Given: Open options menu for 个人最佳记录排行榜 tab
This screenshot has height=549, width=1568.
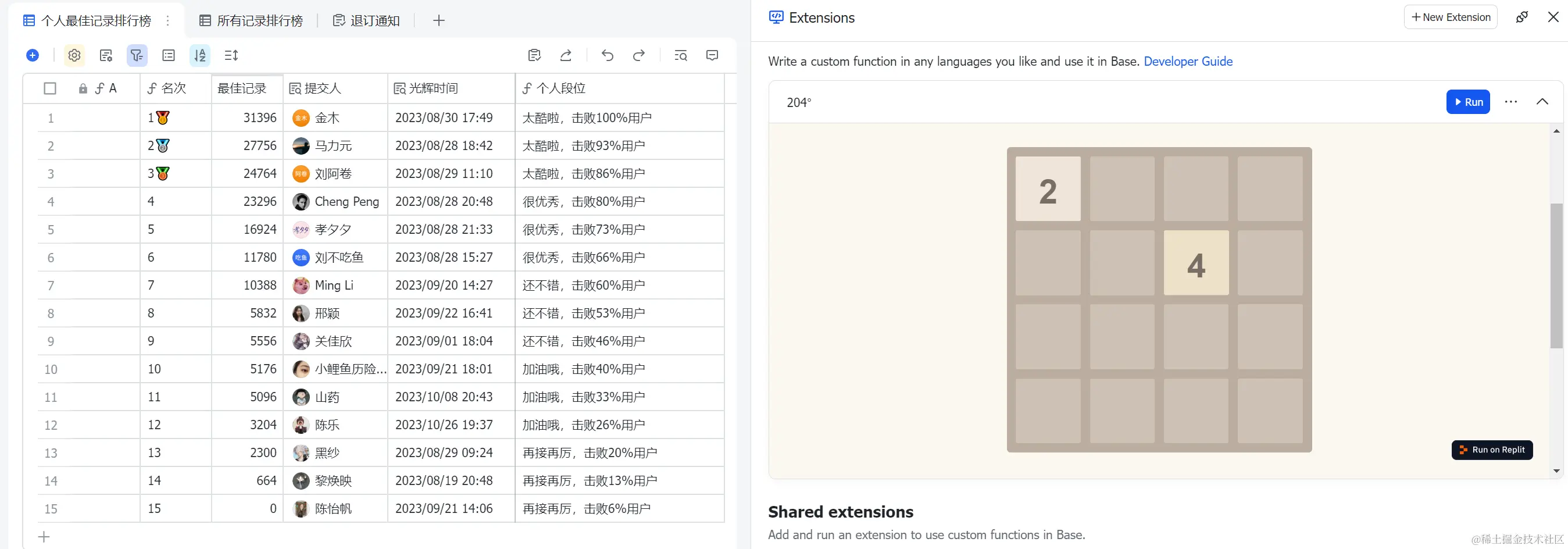Looking at the screenshot, I should [168, 21].
